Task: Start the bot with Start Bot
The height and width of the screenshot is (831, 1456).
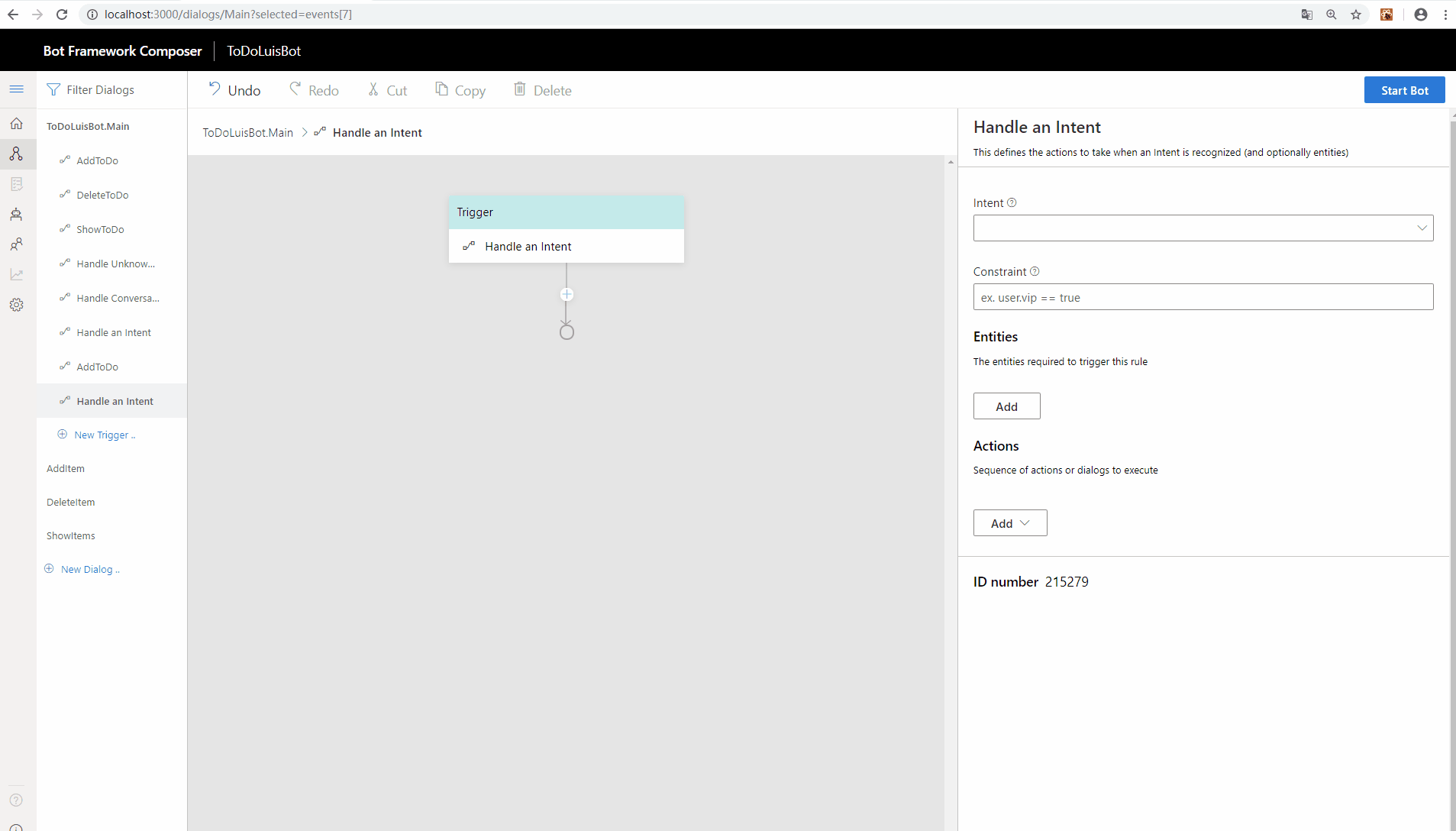Action: coord(1404,90)
